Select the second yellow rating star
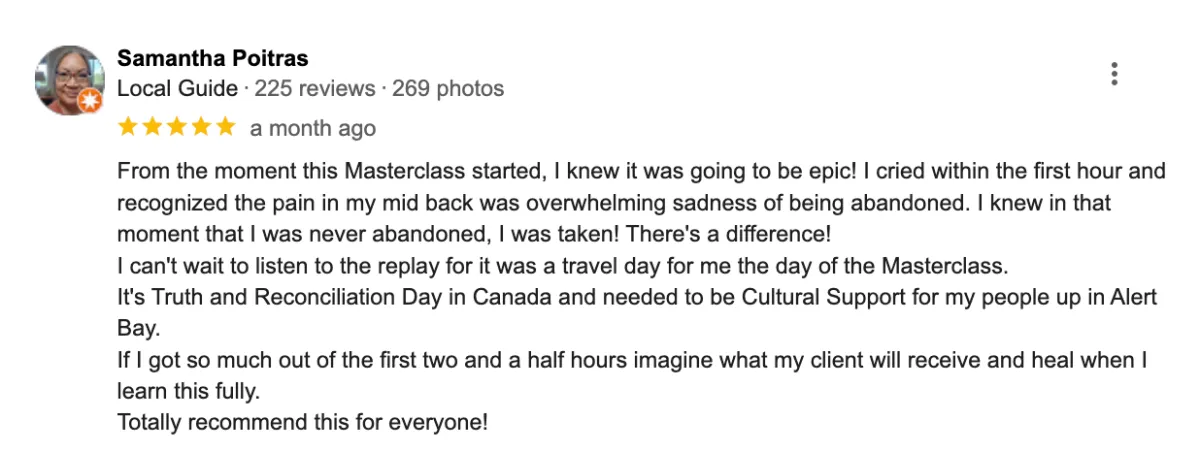The height and width of the screenshot is (452, 1200). pyautogui.click(x=152, y=127)
